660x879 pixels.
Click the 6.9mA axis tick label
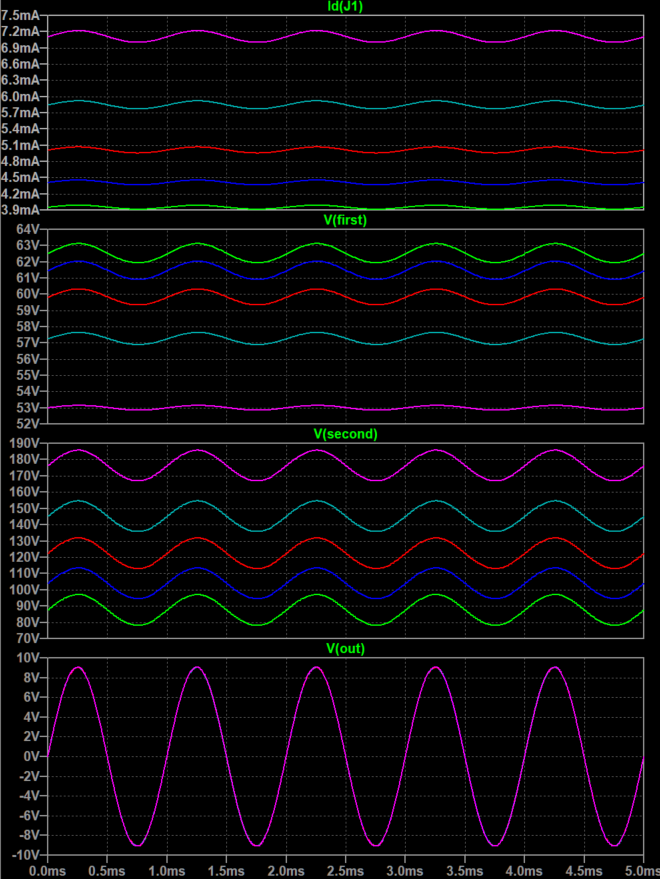20,48
